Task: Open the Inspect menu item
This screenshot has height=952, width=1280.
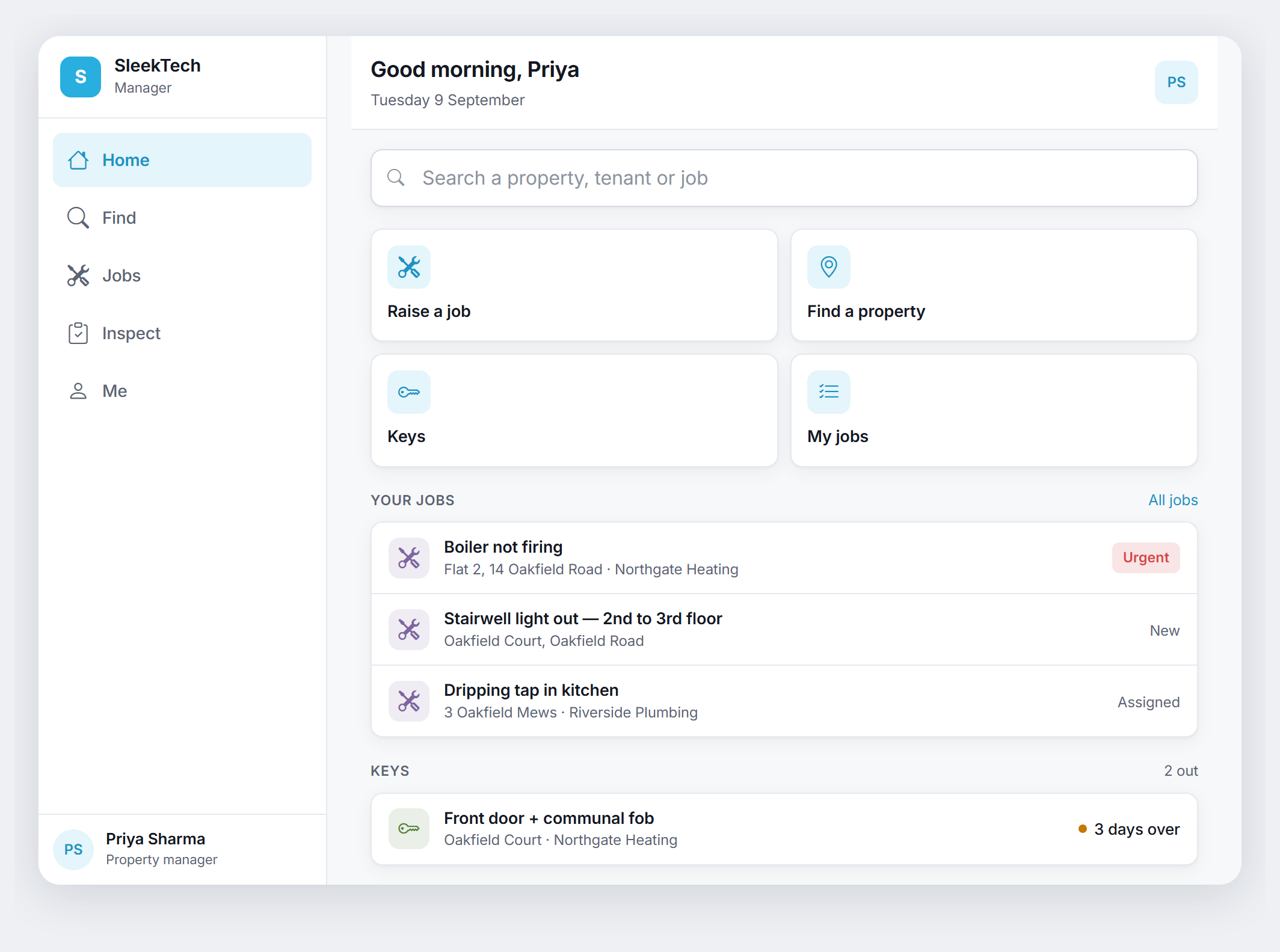Action: tap(182, 333)
